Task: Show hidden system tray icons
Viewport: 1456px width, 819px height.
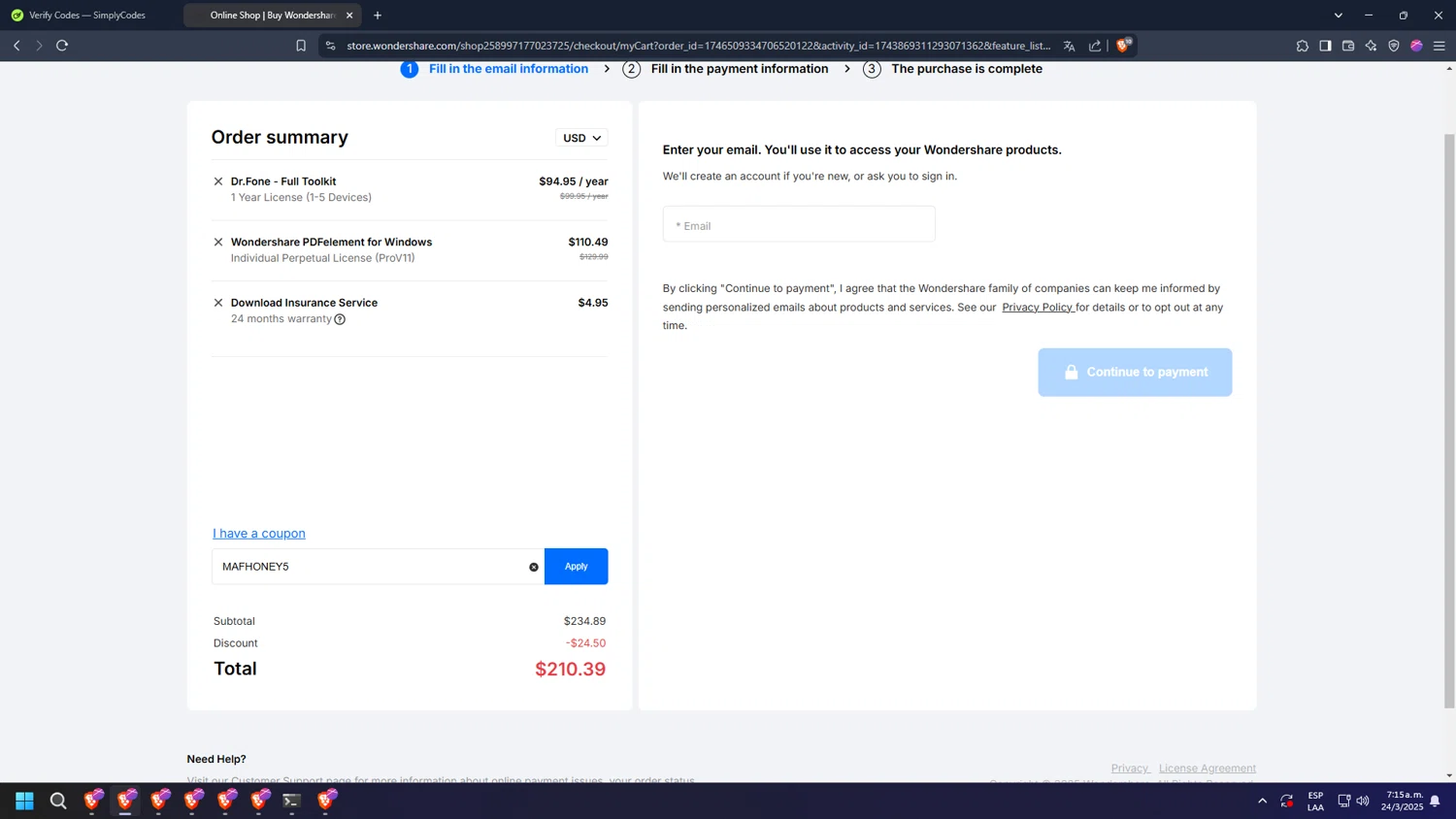Action: pos(1262,801)
